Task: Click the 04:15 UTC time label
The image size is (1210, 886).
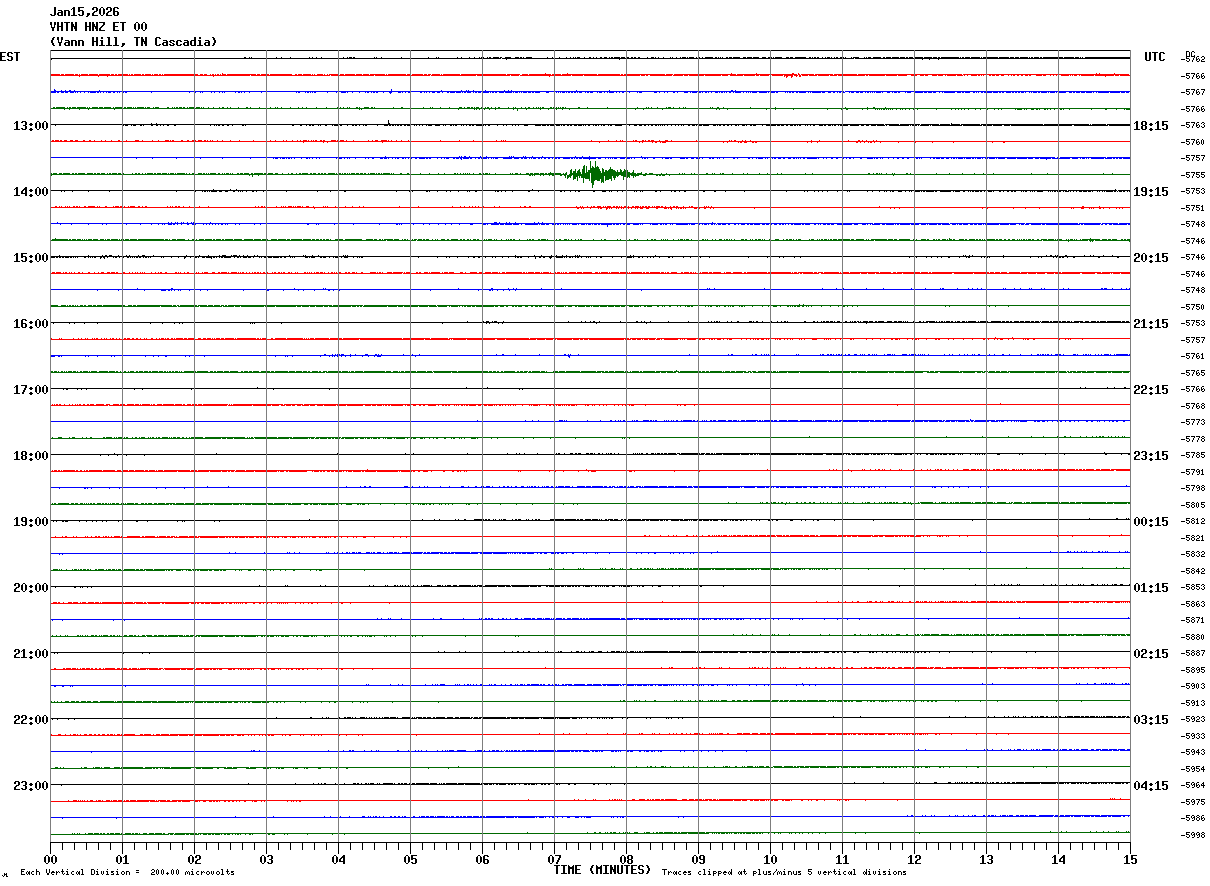Action: pos(1150,786)
